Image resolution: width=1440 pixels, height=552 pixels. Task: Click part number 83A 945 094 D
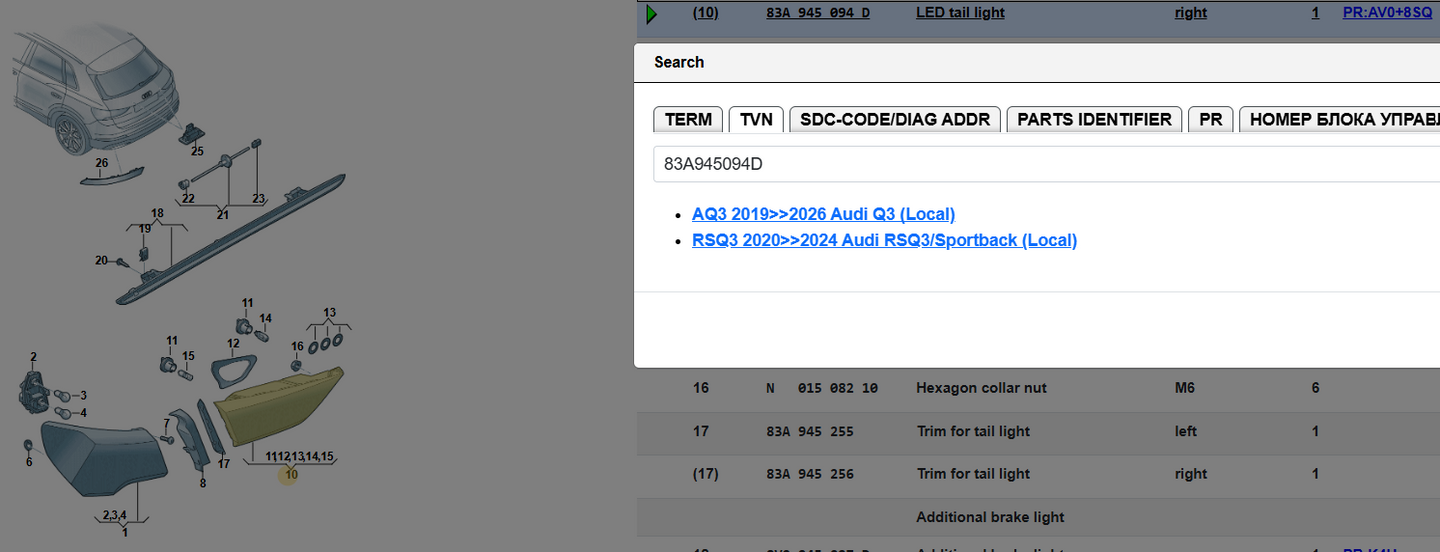818,13
